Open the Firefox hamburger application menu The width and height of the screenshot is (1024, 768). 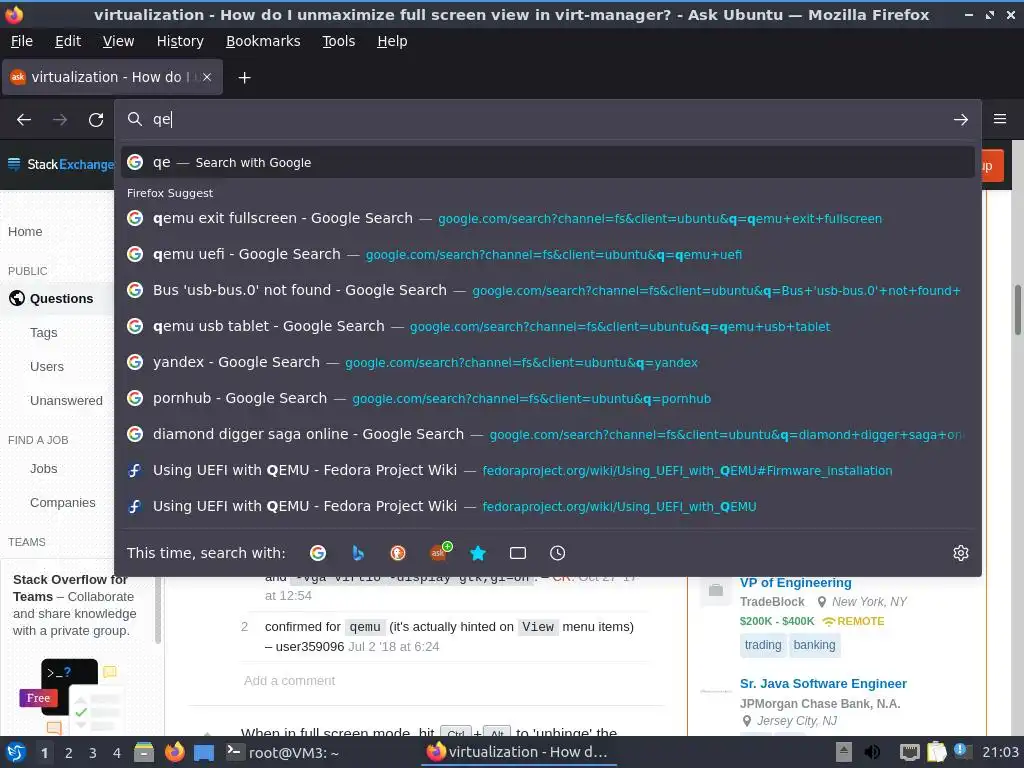click(x=1000, y=119)
